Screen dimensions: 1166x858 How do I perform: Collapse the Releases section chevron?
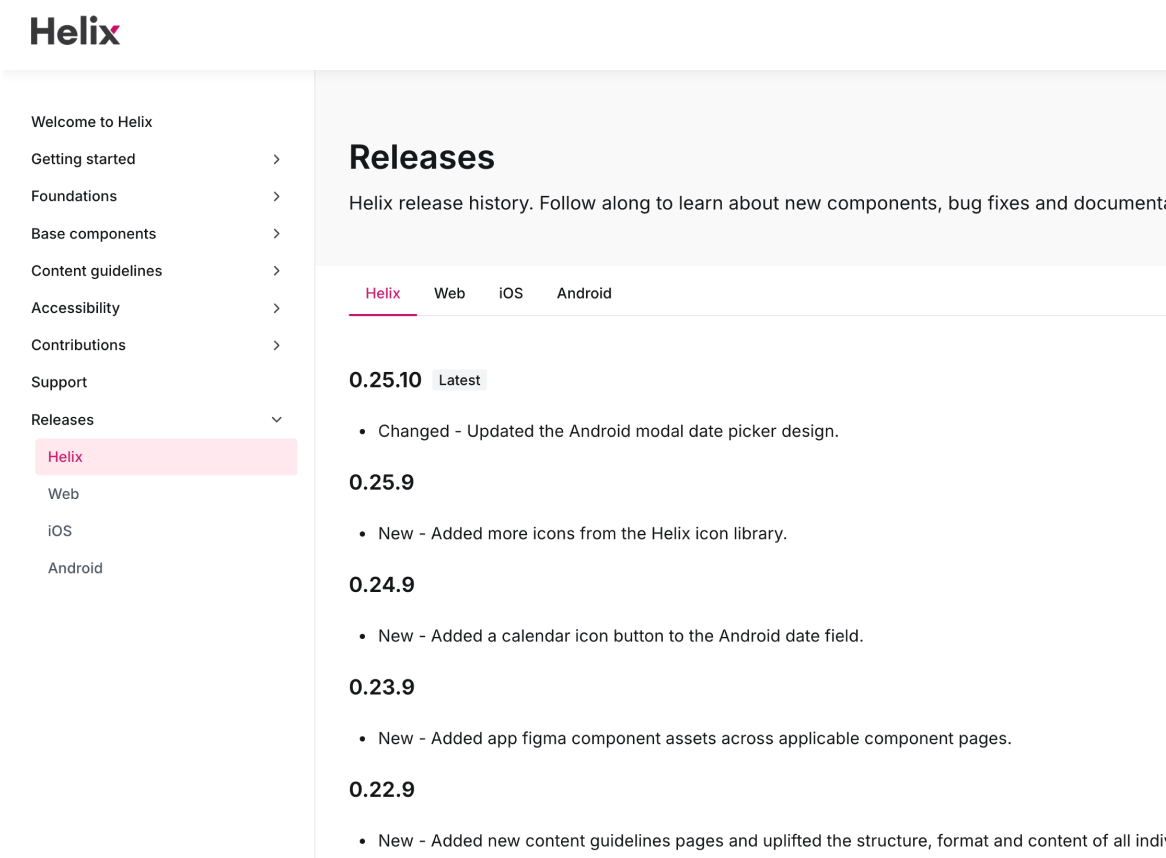coord(276,419)
